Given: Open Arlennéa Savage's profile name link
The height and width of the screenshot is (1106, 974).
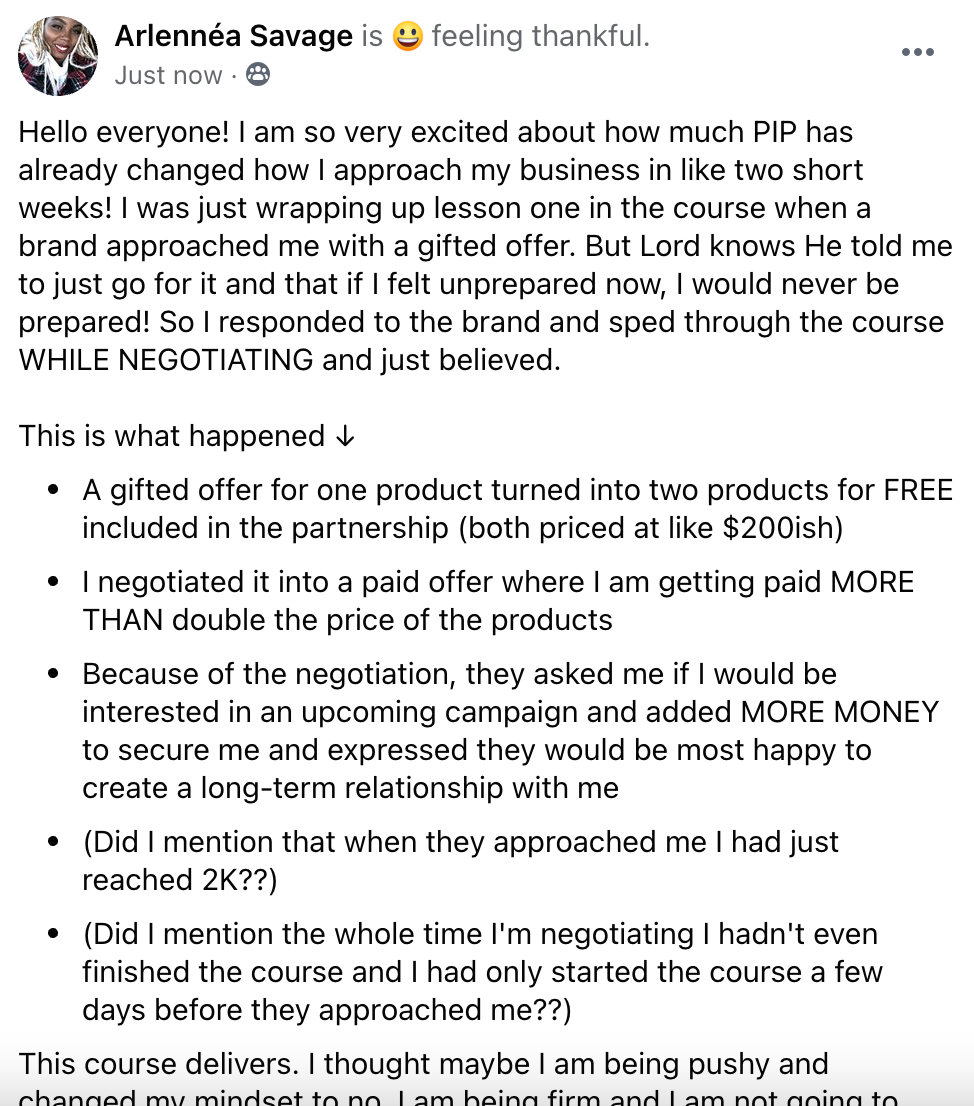Looking at the screenshot, I should point(233,36).
